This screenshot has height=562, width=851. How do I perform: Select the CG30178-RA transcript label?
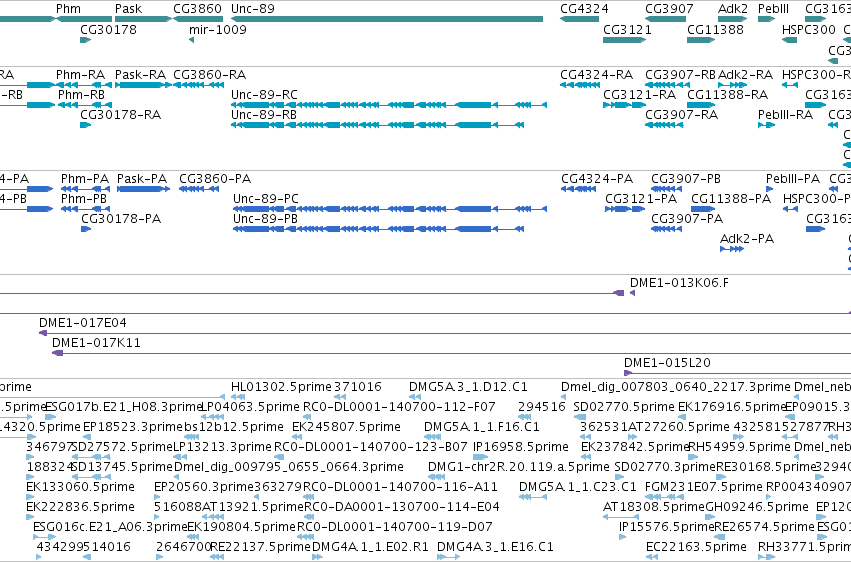click(x=120, y=114)
